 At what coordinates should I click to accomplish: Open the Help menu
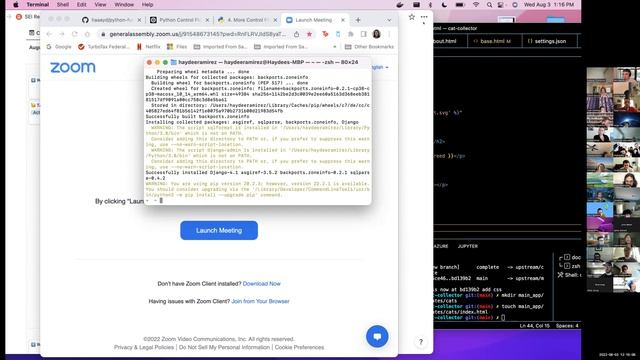click(x=147, y=5)
